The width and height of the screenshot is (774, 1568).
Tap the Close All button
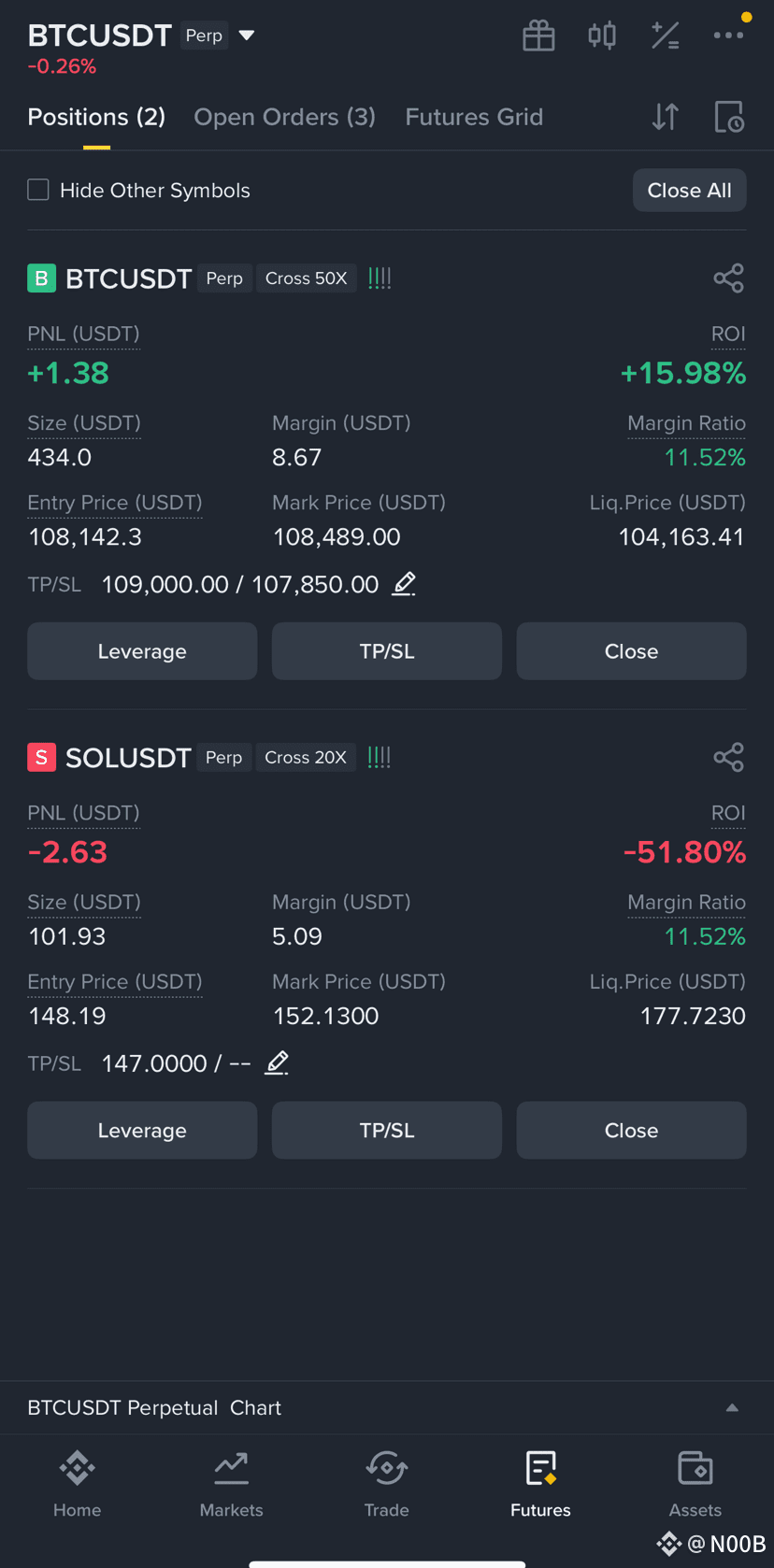[690, 190]
